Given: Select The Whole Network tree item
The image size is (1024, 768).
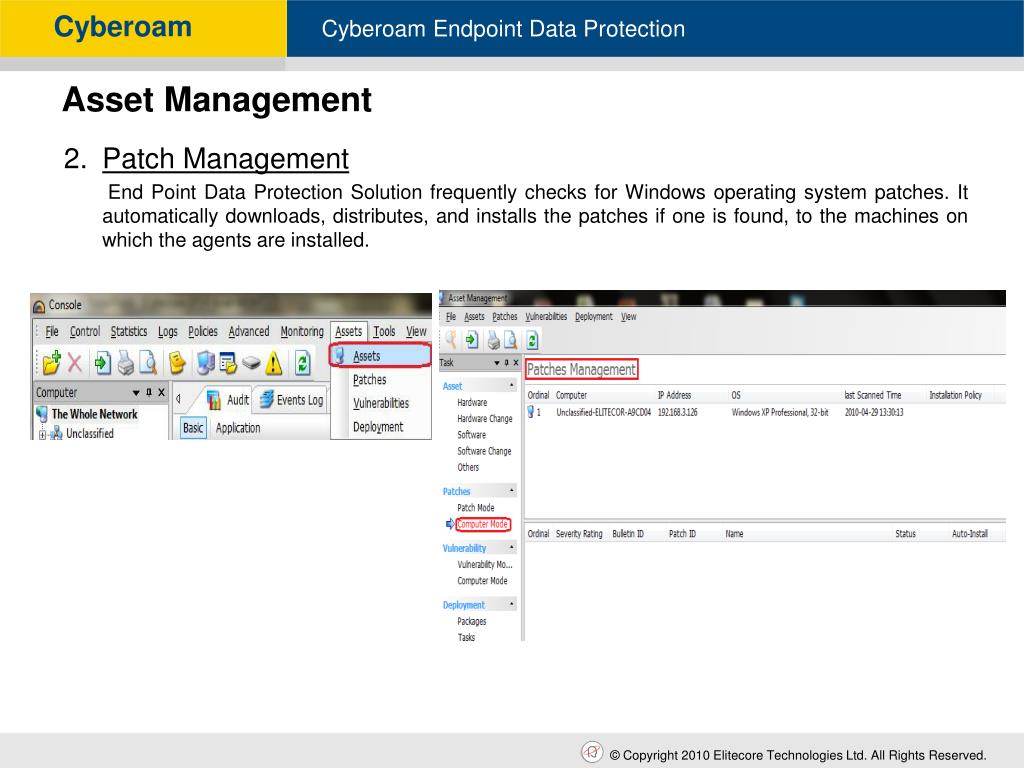Looking at the screenshot, I should coord(94,414).
